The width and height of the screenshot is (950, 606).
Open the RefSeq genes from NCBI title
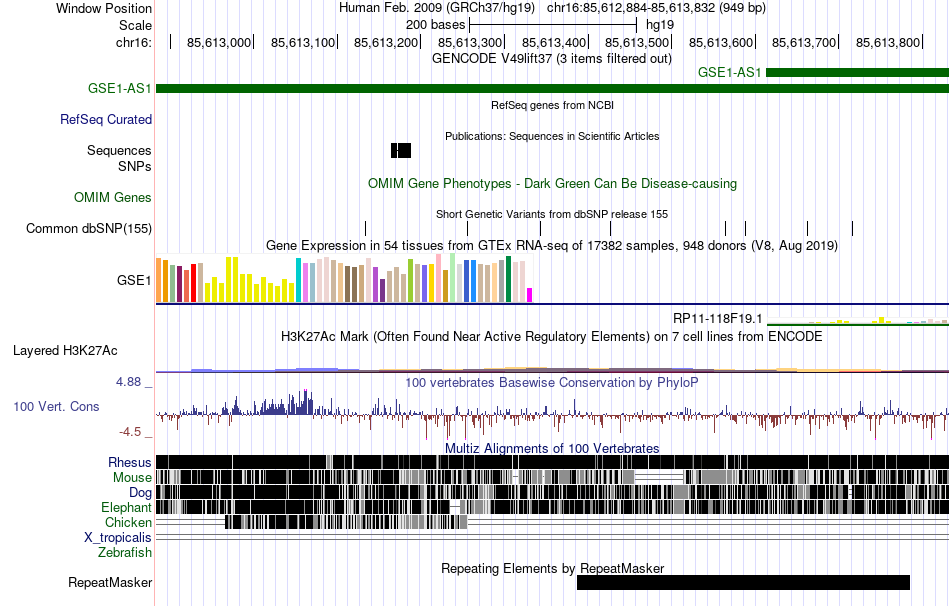(x=552, y=105)
